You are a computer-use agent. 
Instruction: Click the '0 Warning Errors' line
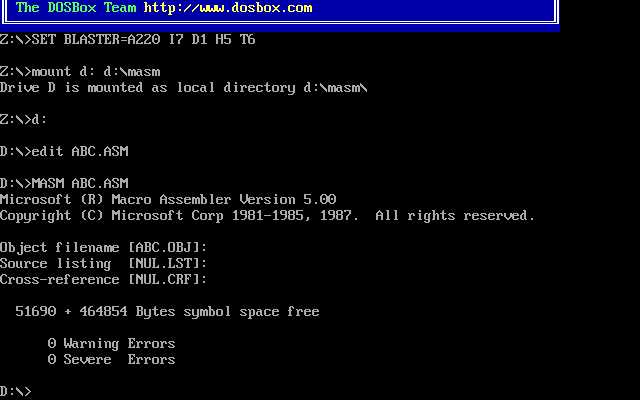coord(111,344)
